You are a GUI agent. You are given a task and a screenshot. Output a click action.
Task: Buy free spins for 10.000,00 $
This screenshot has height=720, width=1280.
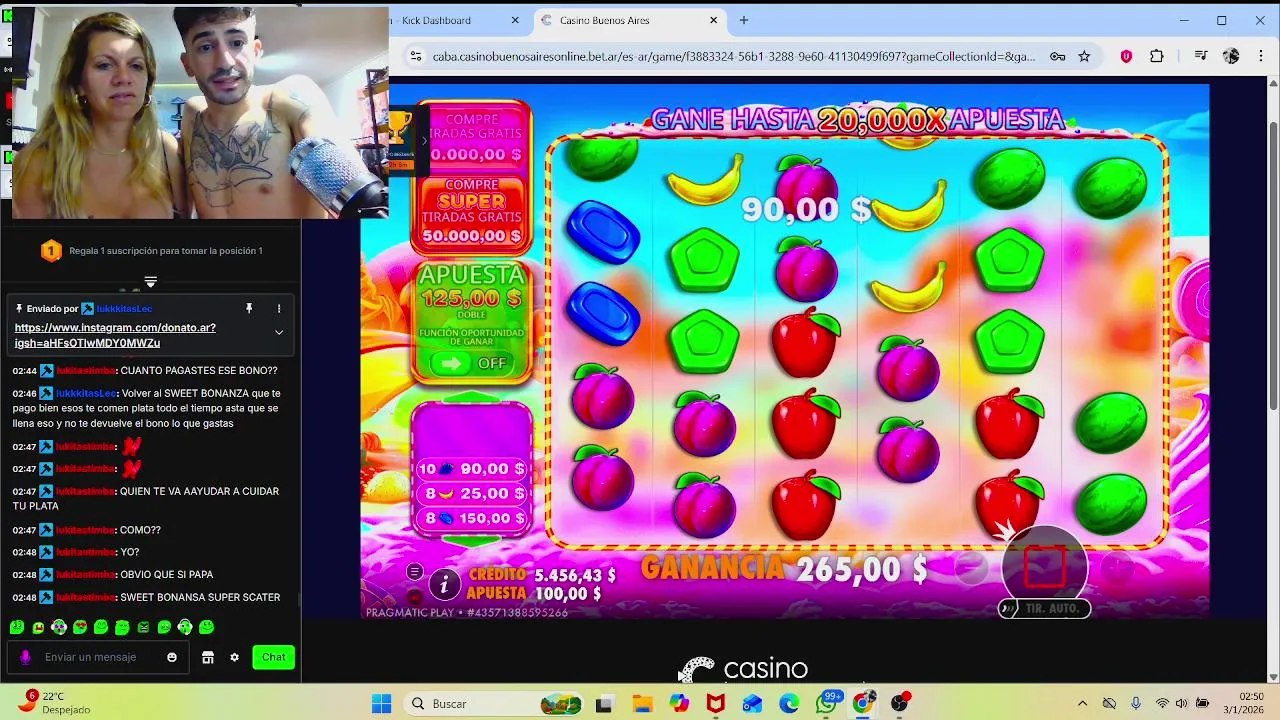(x=471, y=135)
